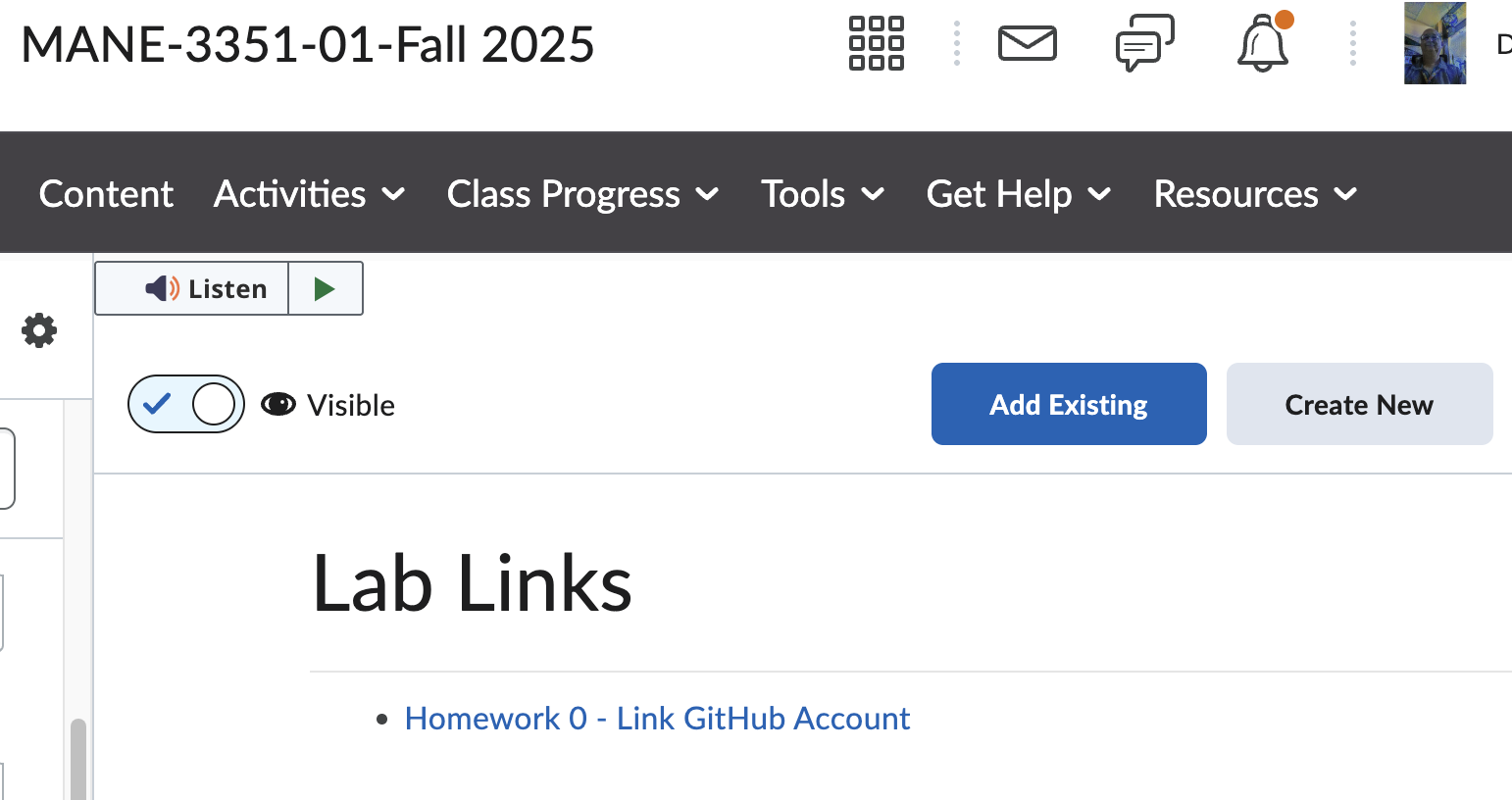Expand the Activities dropdown menu
This screenshot has width=1512, height=800.
[309, 194]
